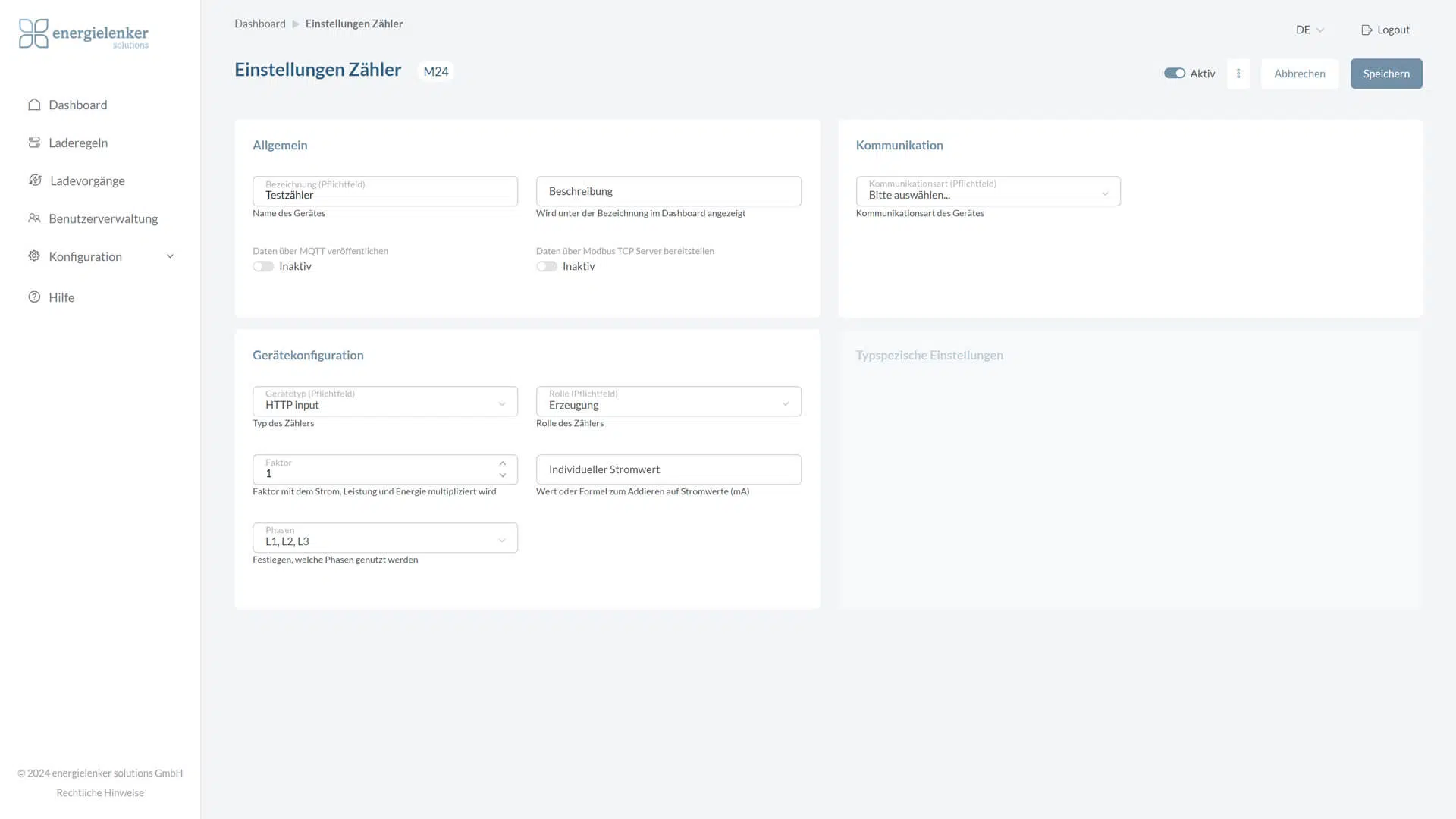Open the Kommunikationsart dropdown

[987, 192]
